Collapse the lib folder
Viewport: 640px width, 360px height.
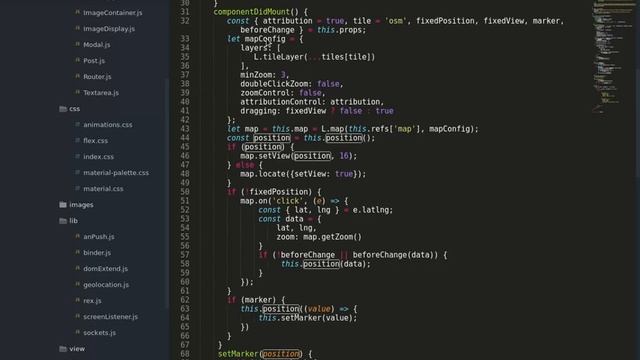[x=73, y=220]
